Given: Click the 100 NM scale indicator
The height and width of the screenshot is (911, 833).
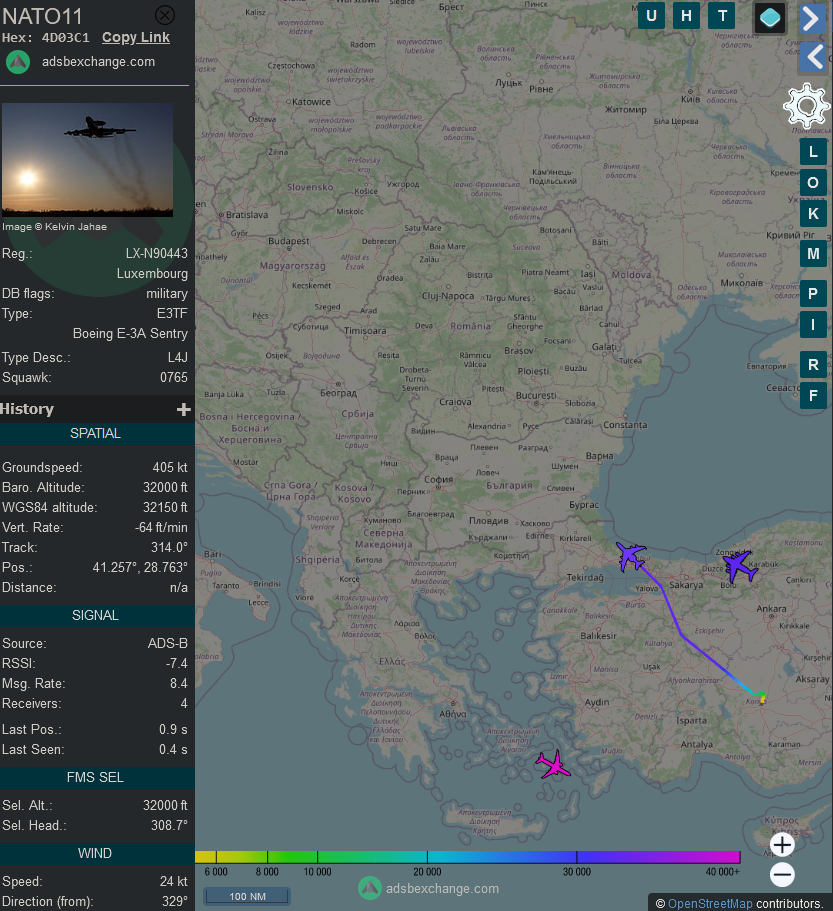Looking at the screenshot, I should pyautogui.click(x=247, y=896).
